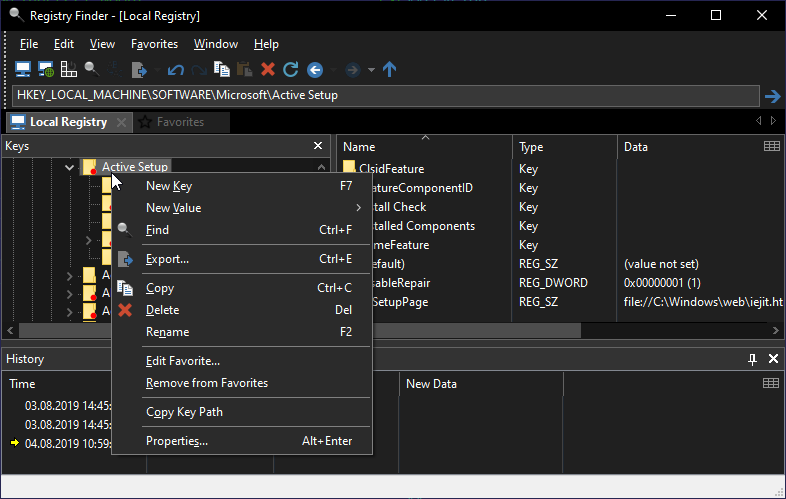The width and height of the screenshot is (786, 499).
Task: Connect to network registry icon
Action: [x=46, y=69]
